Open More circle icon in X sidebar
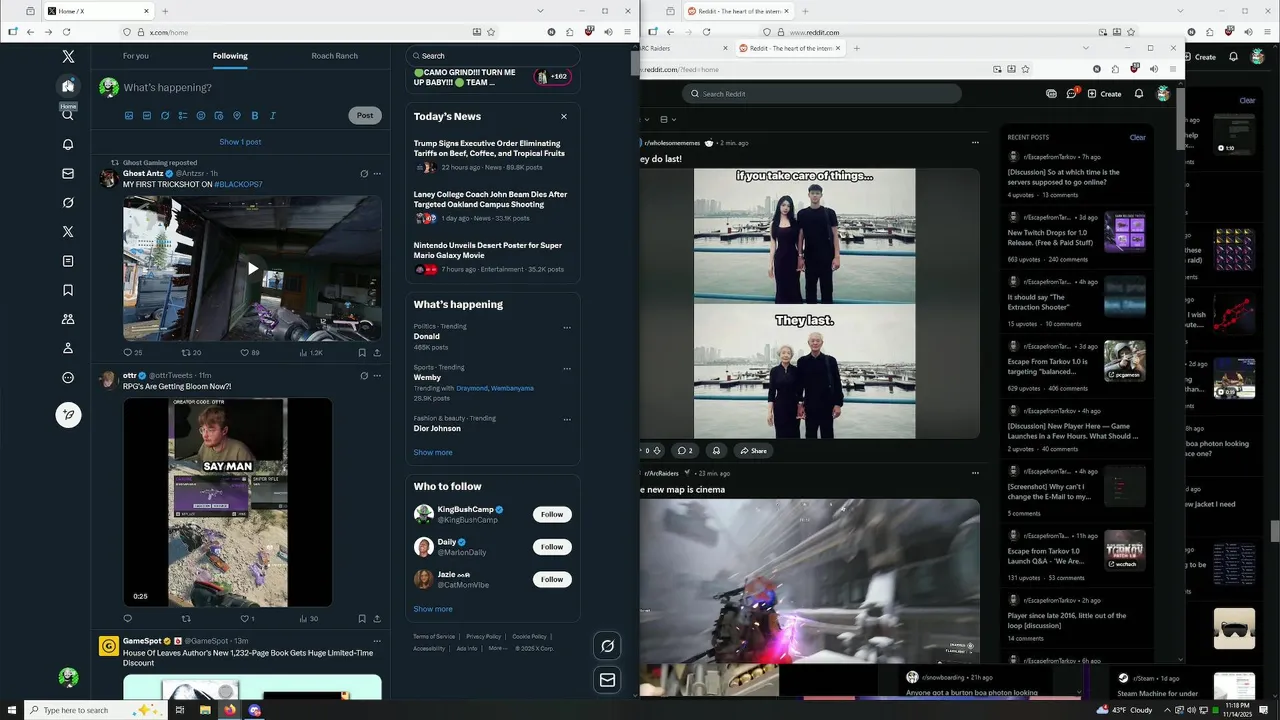Screen dimensions: 1280x720 (x=68, y=377)
